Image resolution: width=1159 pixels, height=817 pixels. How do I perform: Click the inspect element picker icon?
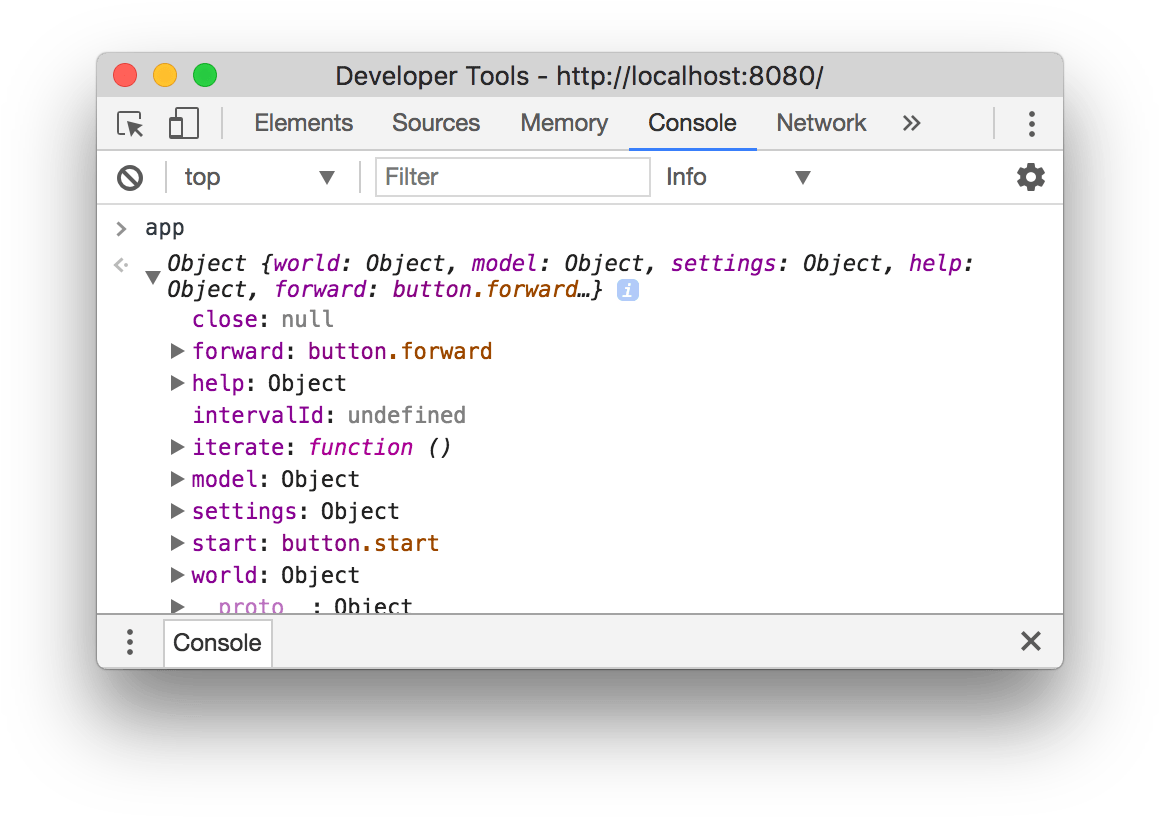coord(131,124)
